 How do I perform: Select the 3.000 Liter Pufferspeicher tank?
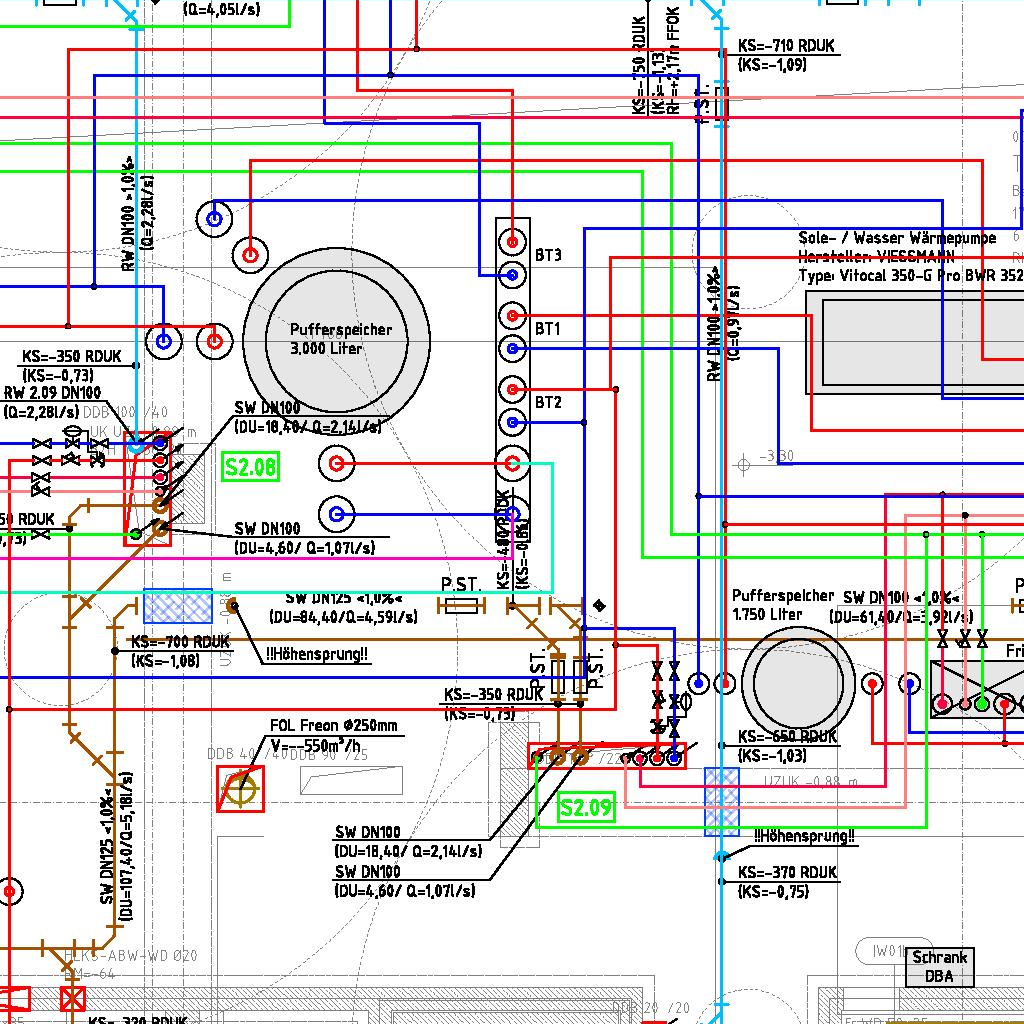[x=337, y=340]
